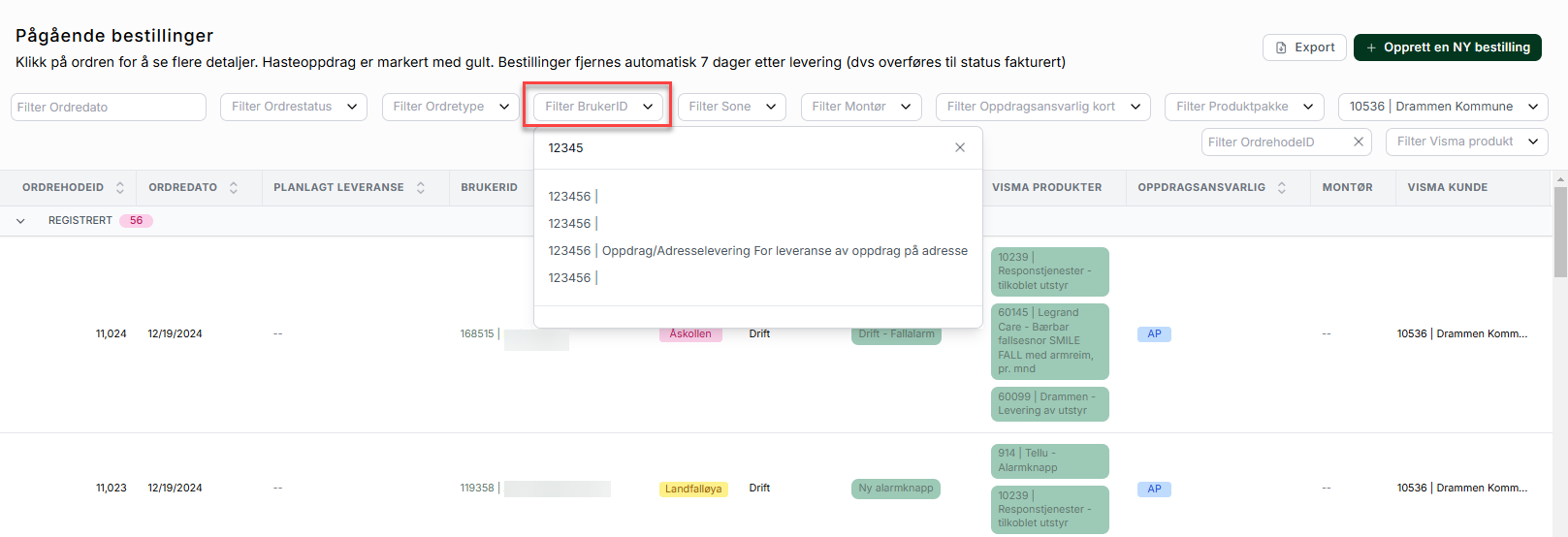Click the Export button
This screenshot has width=1568, height=537.
(x=1304, y=47)
